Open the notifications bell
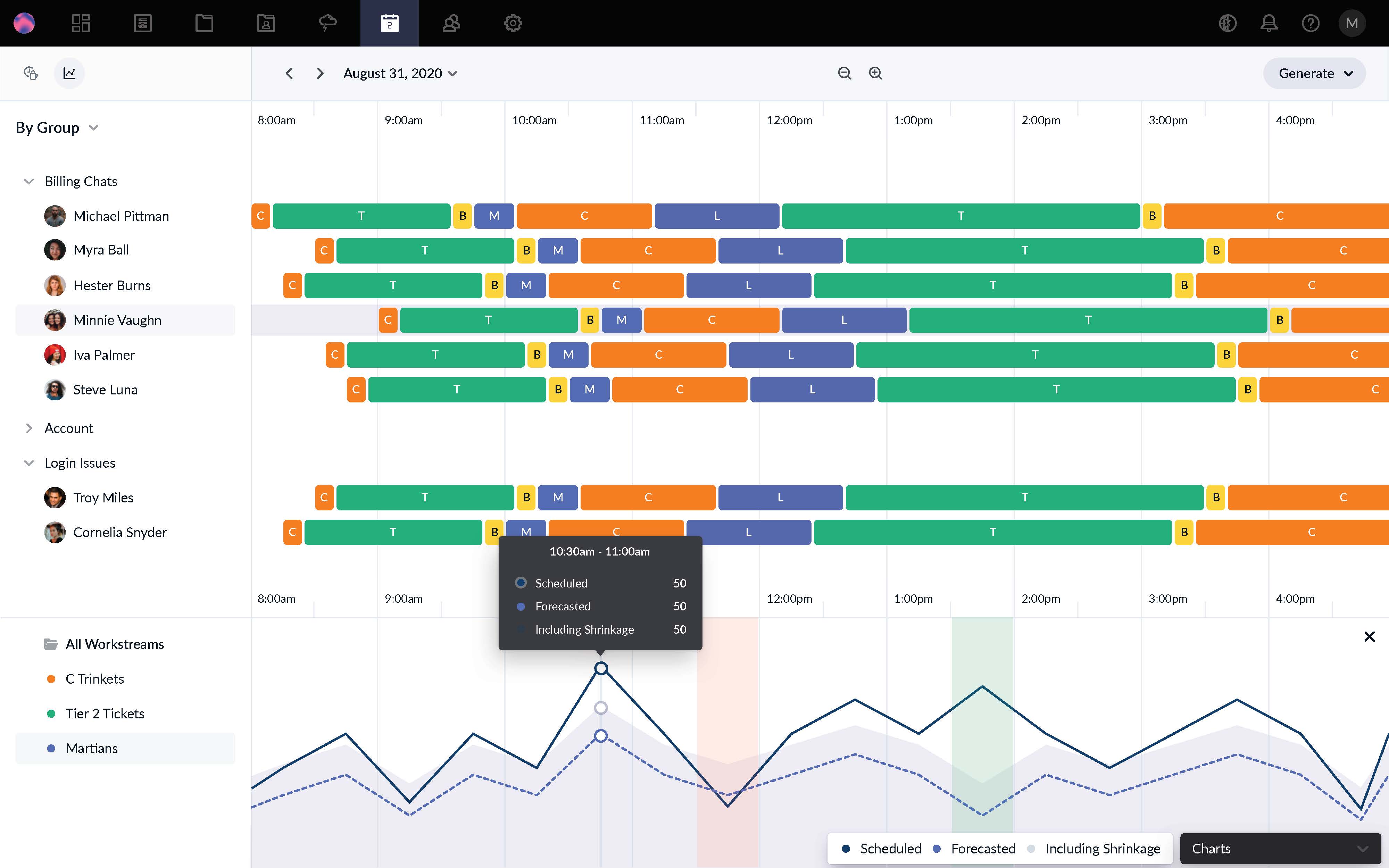The height and width of the screenshot is (868, 1389). 1269,23
